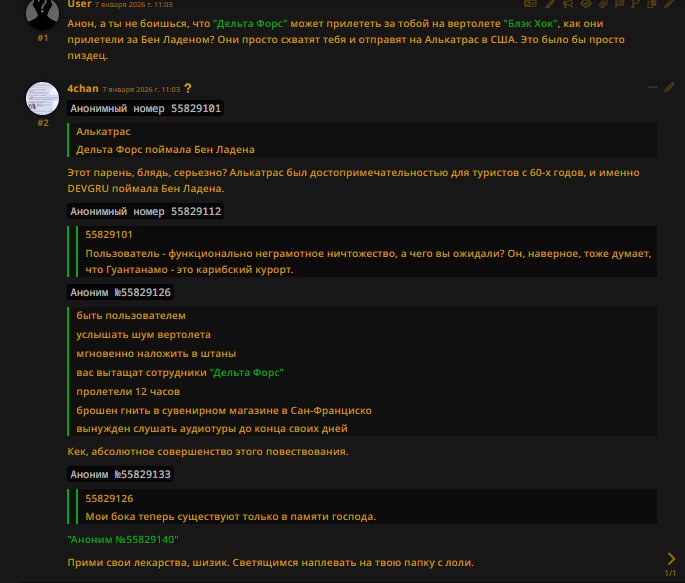Click the 4chan avatar thumbnail
This screenshot has width=685, height=583.
(x=42, y=98)
